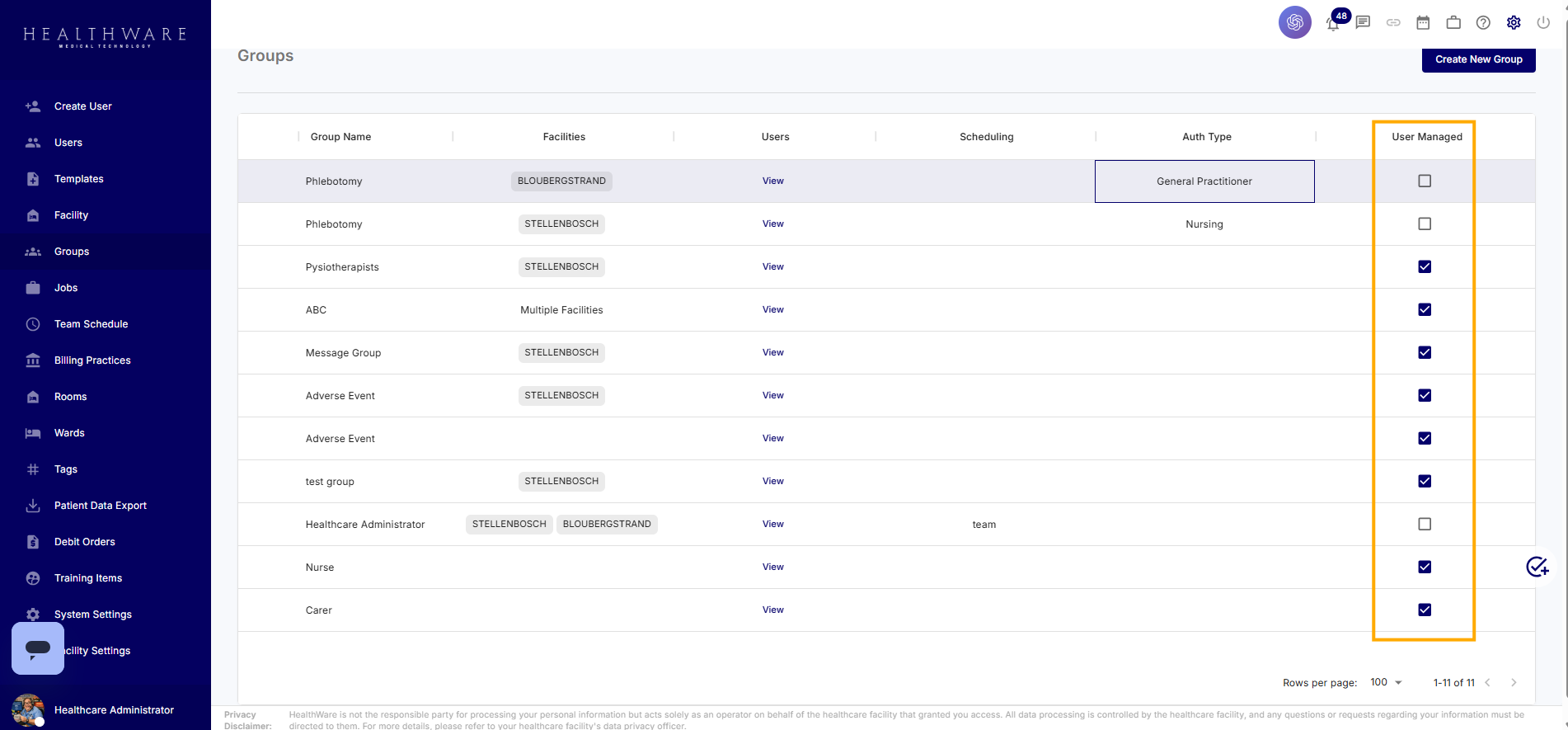Open the AI assistant purple icon
This screenshot has height=730, width=1568.
click(1295, 22)
